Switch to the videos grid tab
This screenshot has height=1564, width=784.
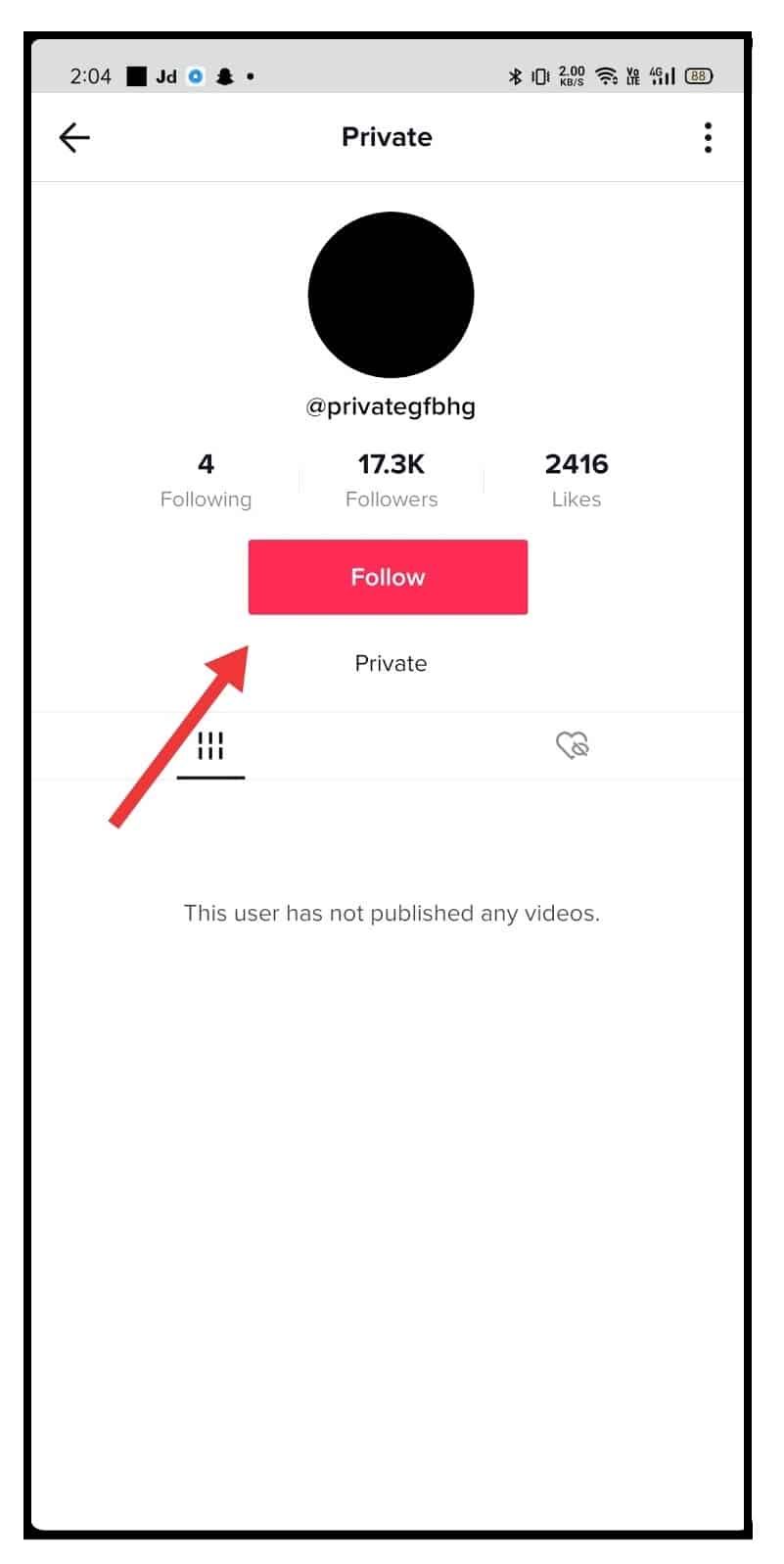pyautogui.click(x=210, y=746)
